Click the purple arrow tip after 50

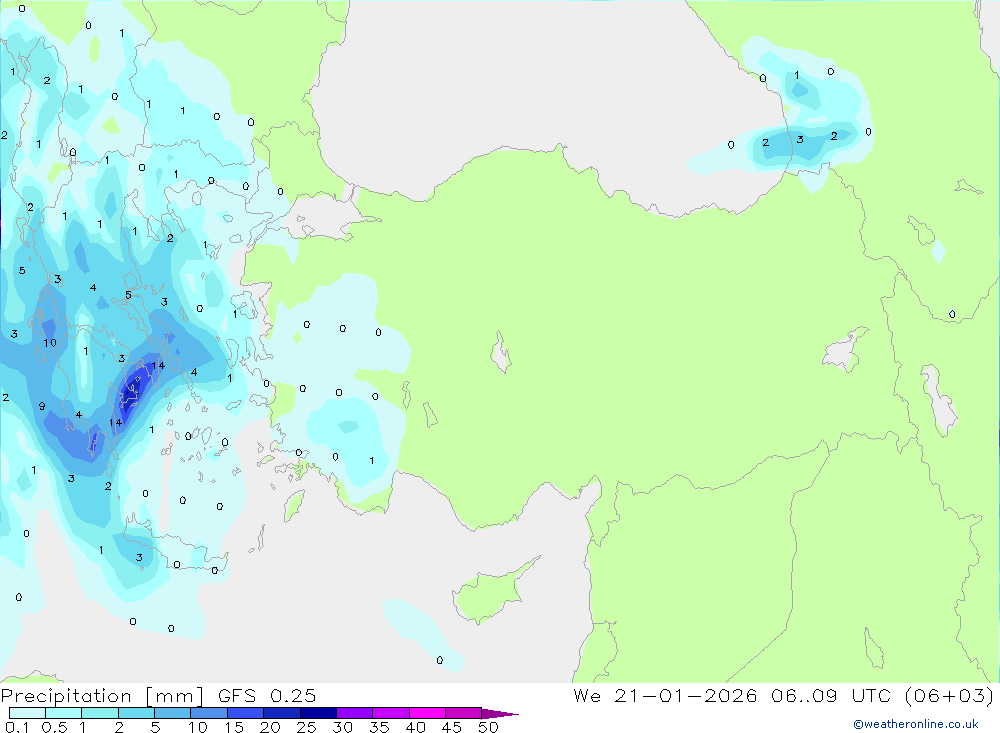[x=500, y=714]
